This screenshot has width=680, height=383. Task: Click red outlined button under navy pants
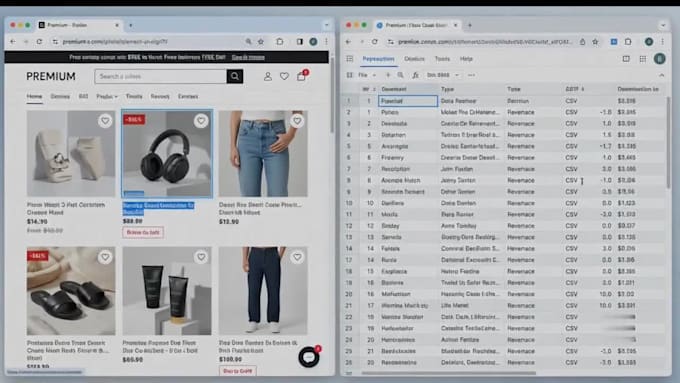tap(237, 371)
